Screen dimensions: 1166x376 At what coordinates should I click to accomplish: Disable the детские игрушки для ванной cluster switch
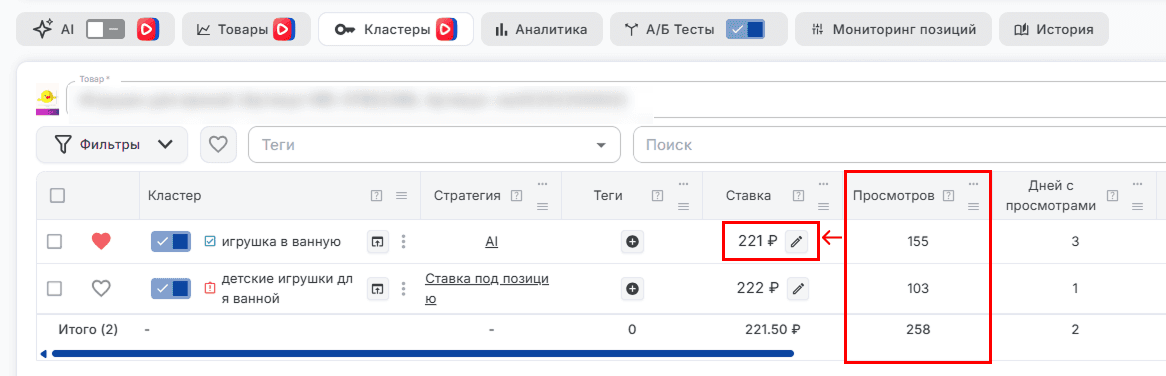(x=172, y=288)
